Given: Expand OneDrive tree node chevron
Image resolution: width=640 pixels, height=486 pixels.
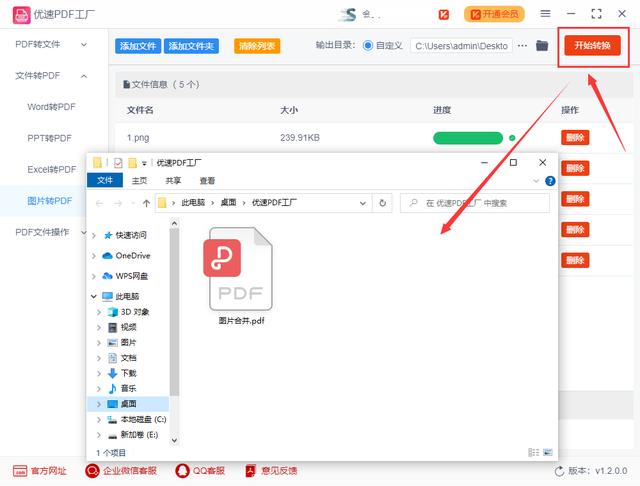Looking at the screenshot, I should [x=93, y=255].
